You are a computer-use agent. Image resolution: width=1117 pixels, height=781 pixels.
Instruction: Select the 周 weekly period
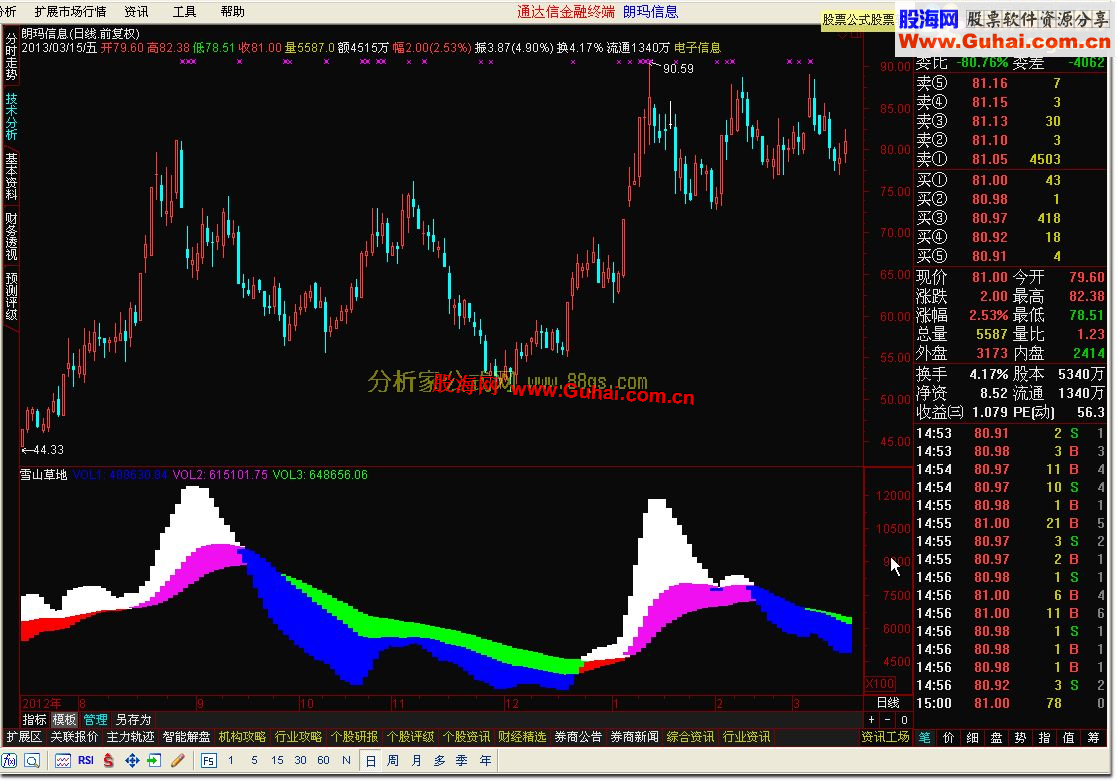point(393,760)
